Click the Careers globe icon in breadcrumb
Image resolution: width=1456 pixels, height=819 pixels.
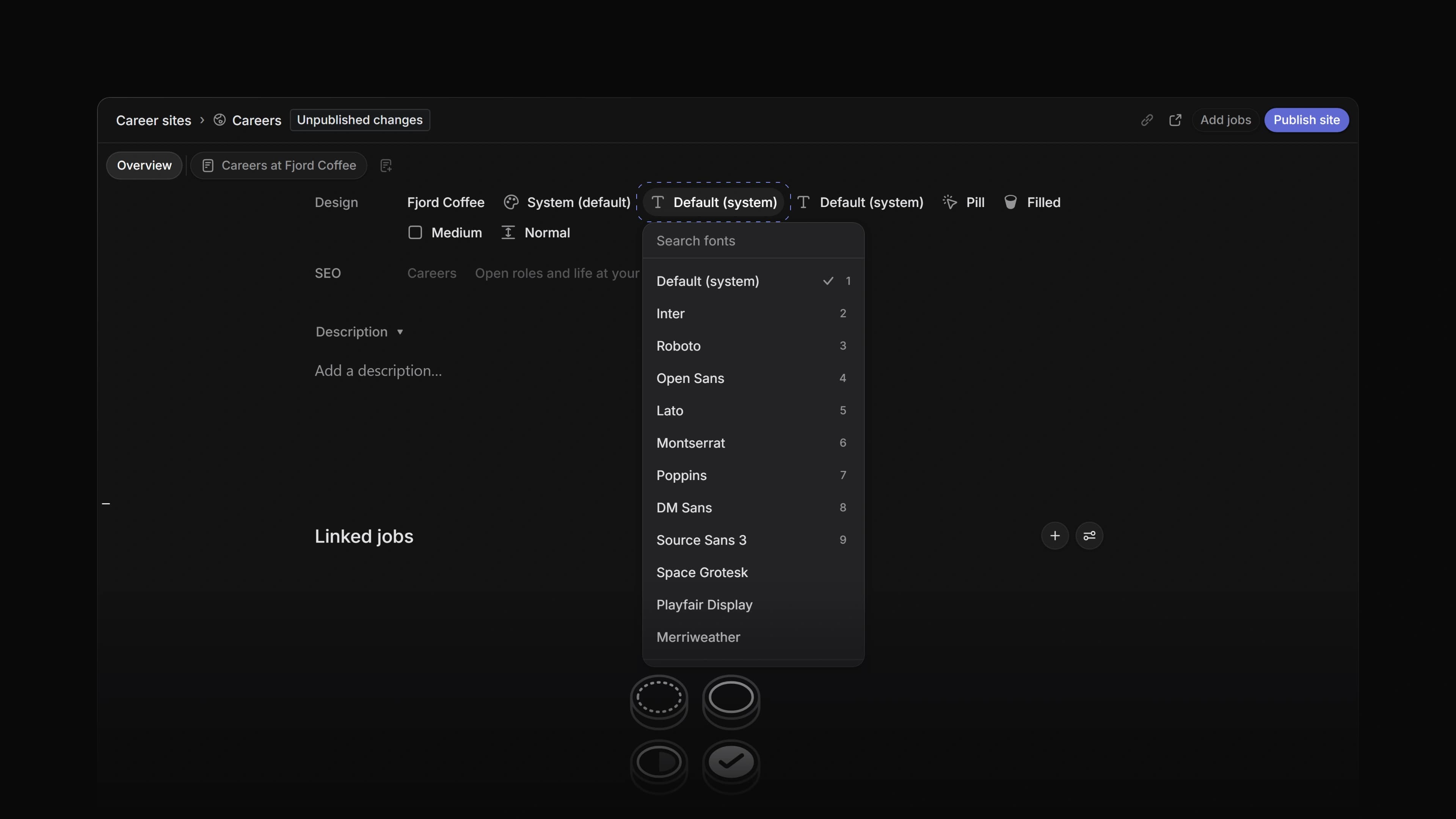tap(219, 120)
